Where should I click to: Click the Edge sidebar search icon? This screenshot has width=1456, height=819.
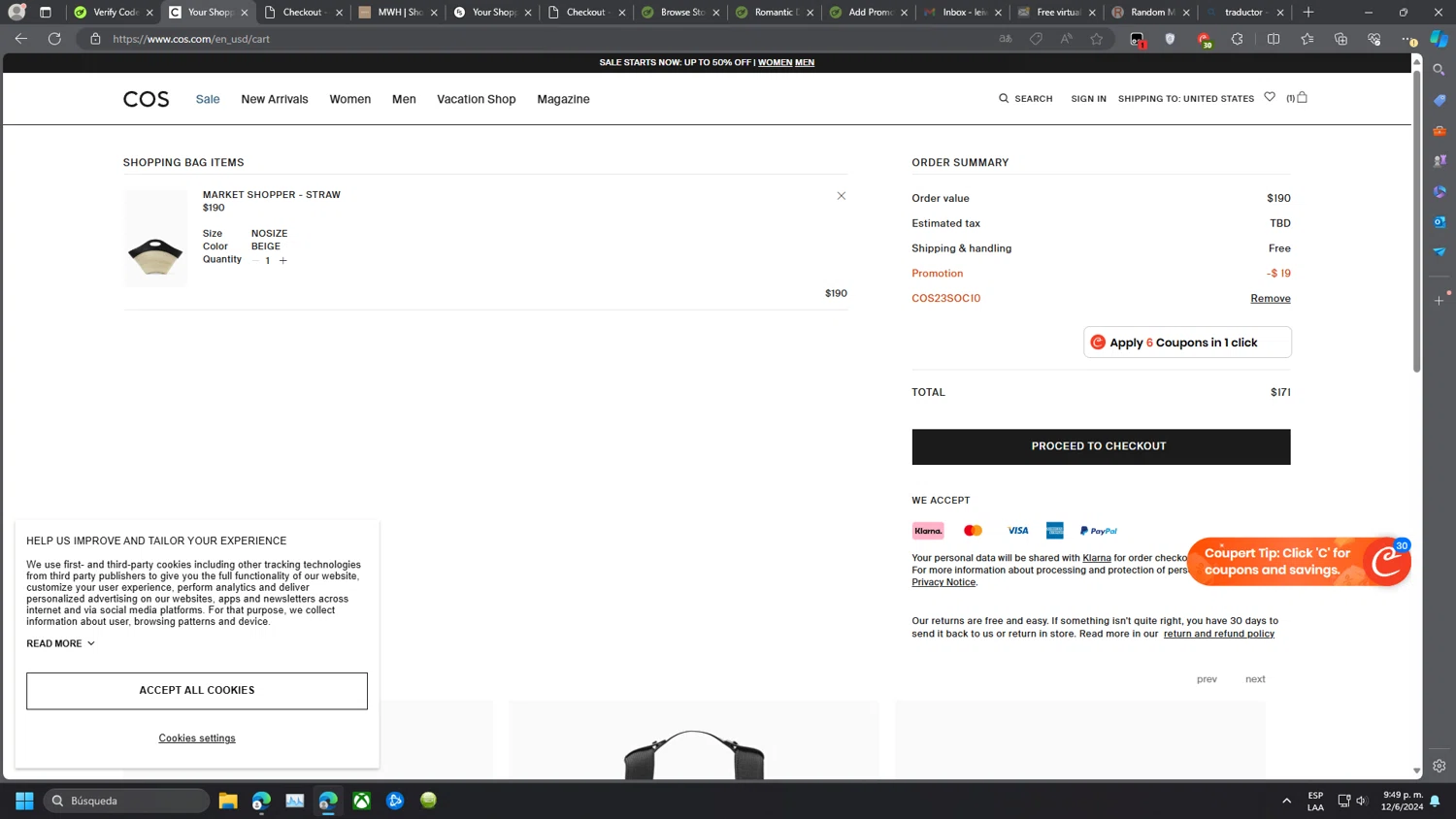1439,70
